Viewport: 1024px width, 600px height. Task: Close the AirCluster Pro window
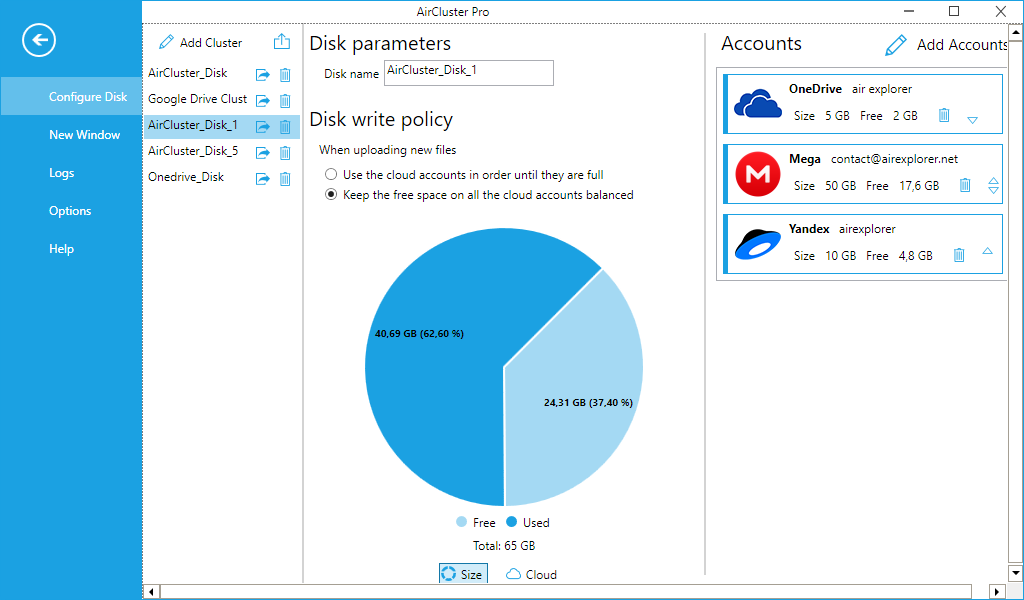pyautogui.click(x=1000, y=11)
